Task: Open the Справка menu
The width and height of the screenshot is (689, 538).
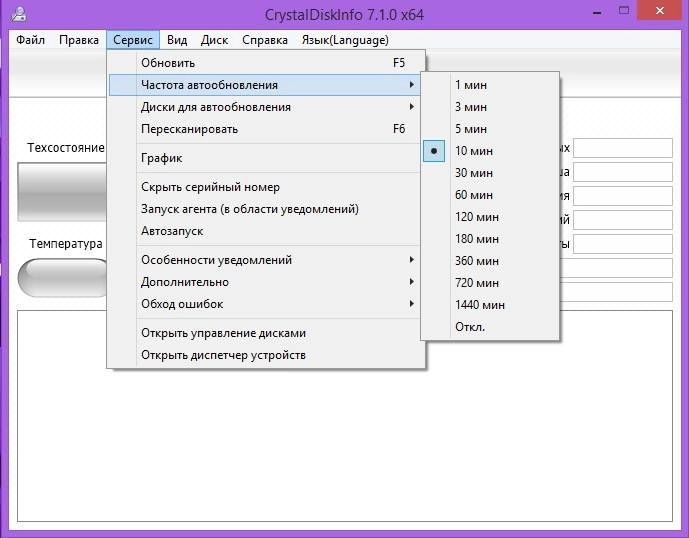Action: click(x=265, y=40)
